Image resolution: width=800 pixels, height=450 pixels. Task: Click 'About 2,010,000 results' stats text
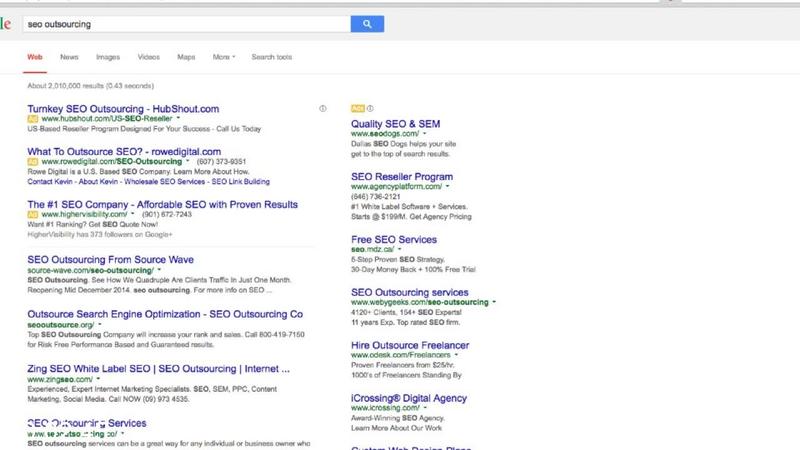(x=90, y=86)
